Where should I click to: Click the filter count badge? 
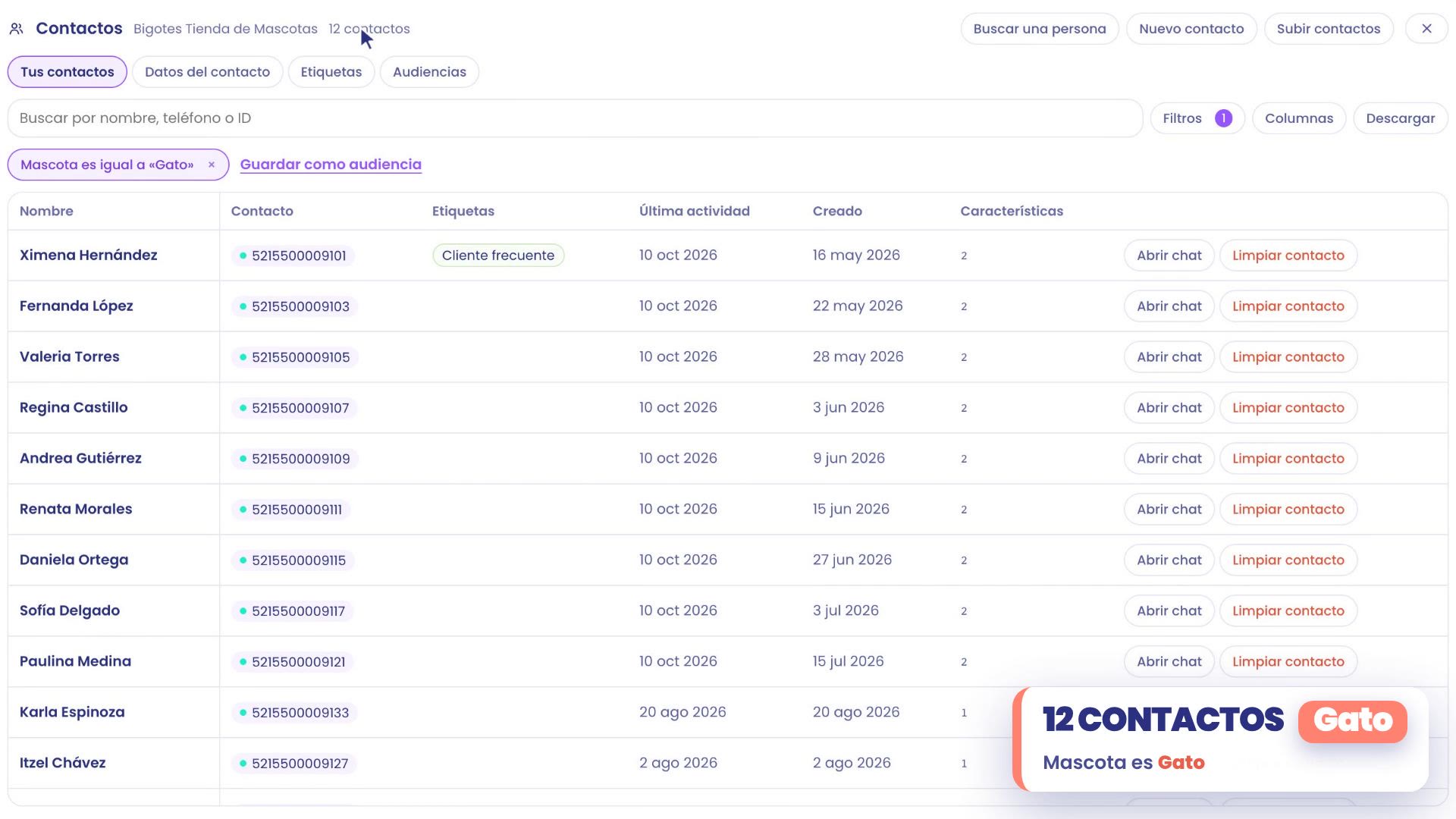click(1223, 118)
